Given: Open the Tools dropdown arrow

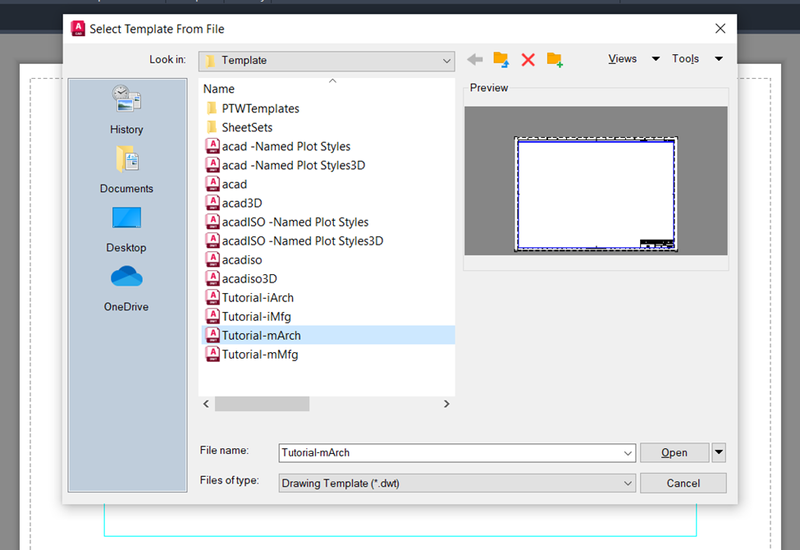Looking at the screenshot, I should (718, 59).
